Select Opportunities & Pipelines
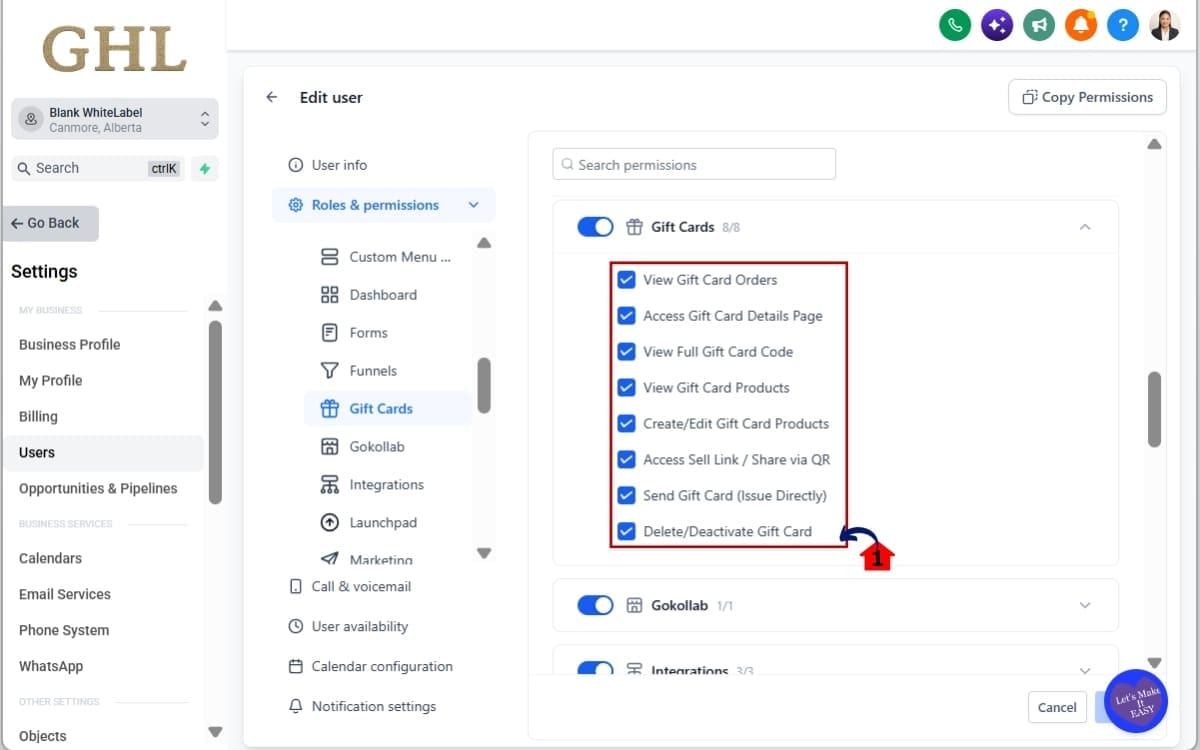Image resolution: width=1200 pixels, height=750 pixels. (x=98, y=488)
